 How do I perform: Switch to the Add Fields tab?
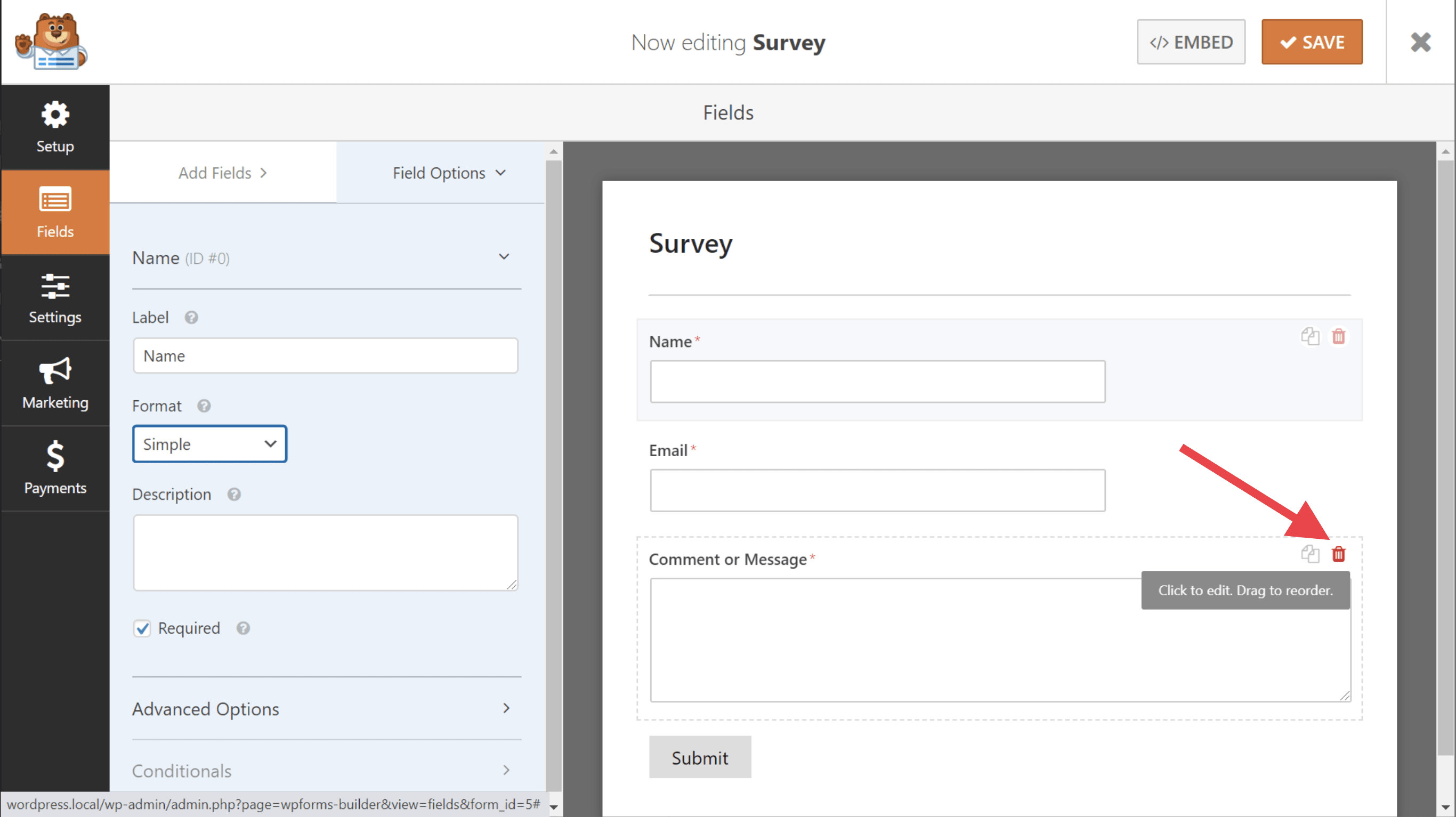(x=223, y=173)
